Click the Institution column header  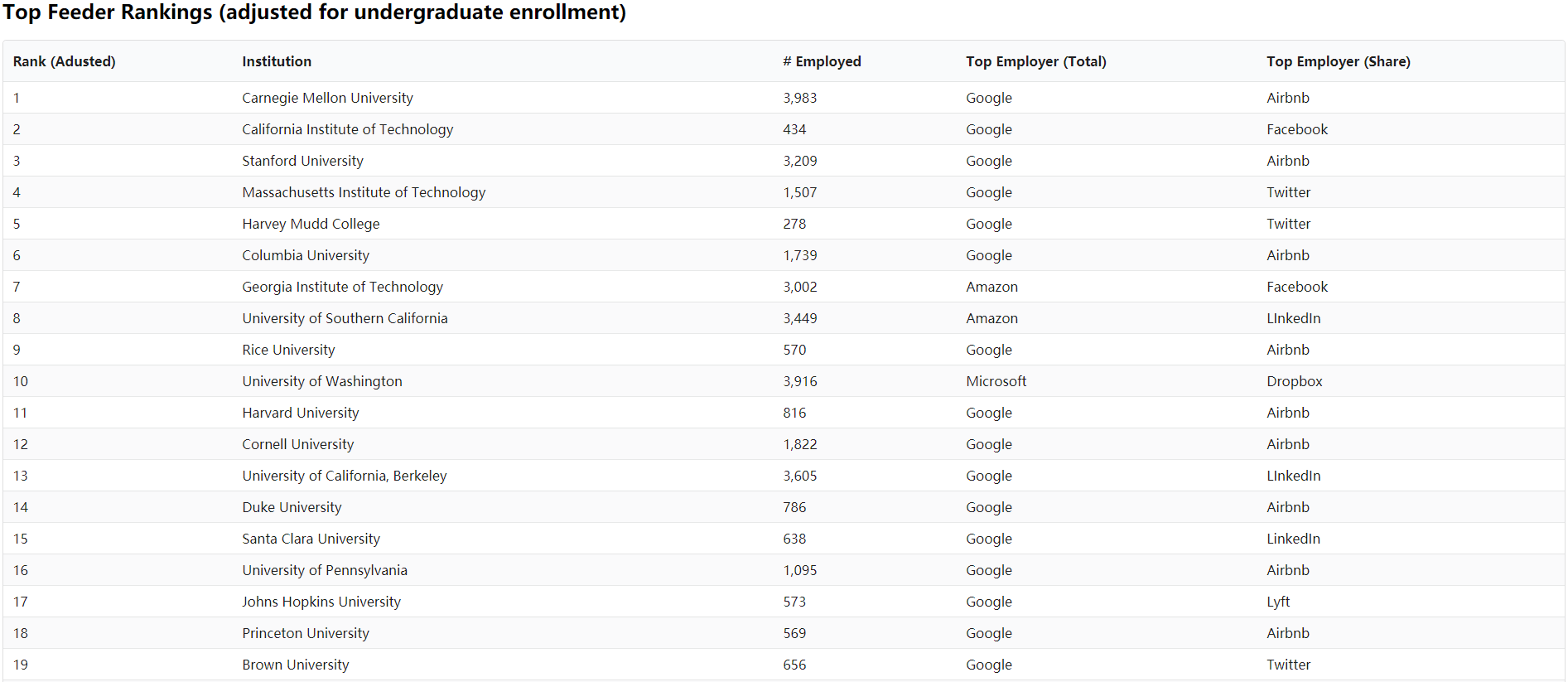(277, 61)
